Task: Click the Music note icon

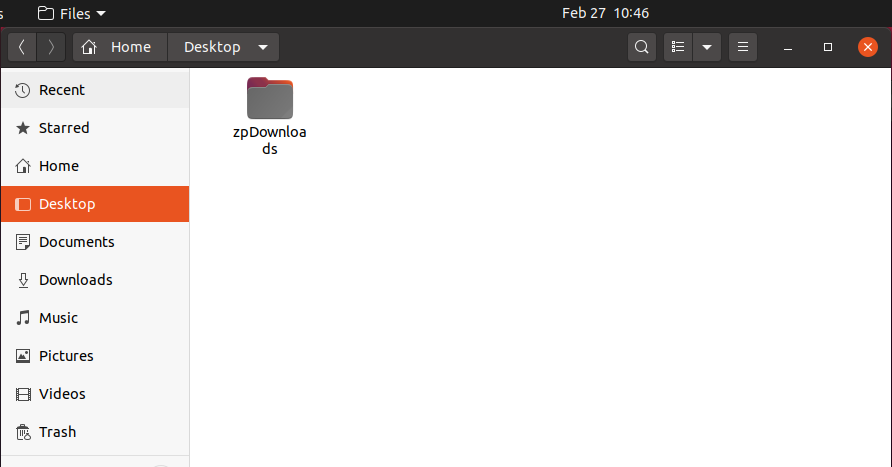Action: (23, 317)
